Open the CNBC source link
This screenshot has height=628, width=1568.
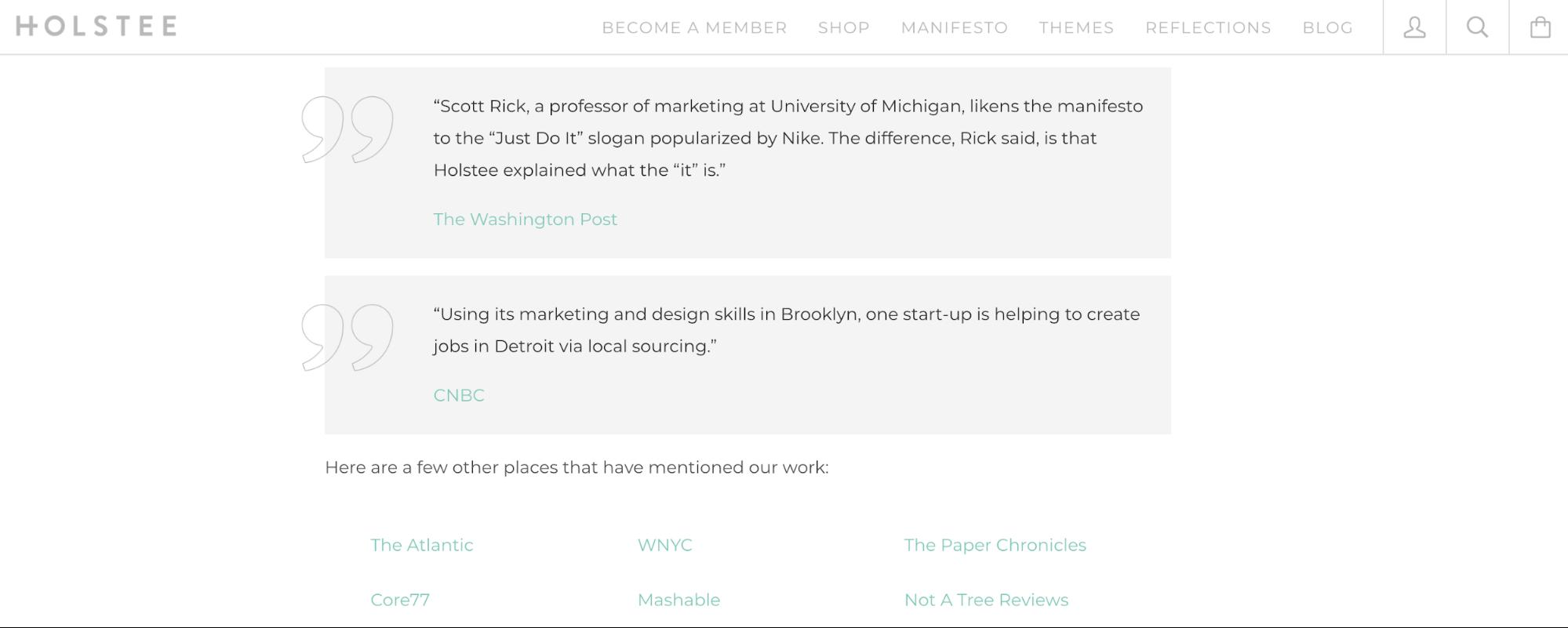459,395
